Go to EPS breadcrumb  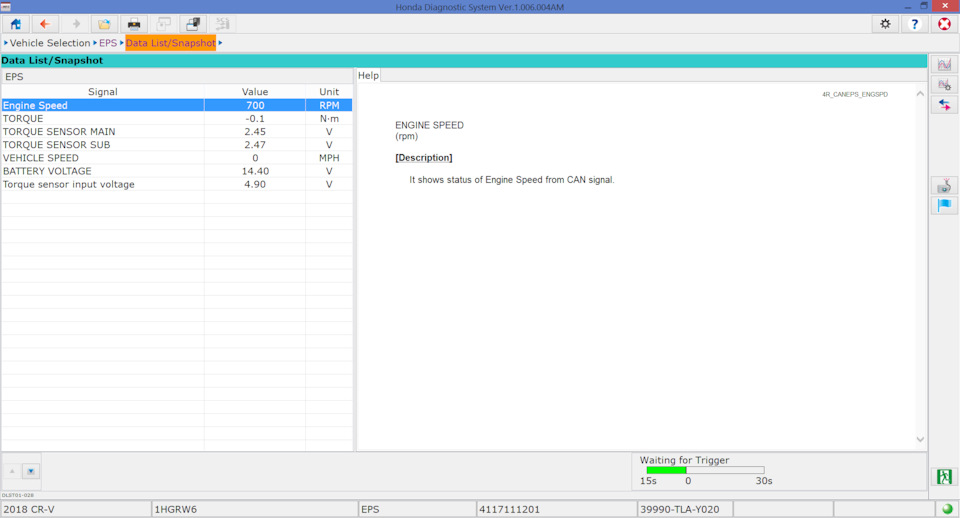click(x=108, y=43)
